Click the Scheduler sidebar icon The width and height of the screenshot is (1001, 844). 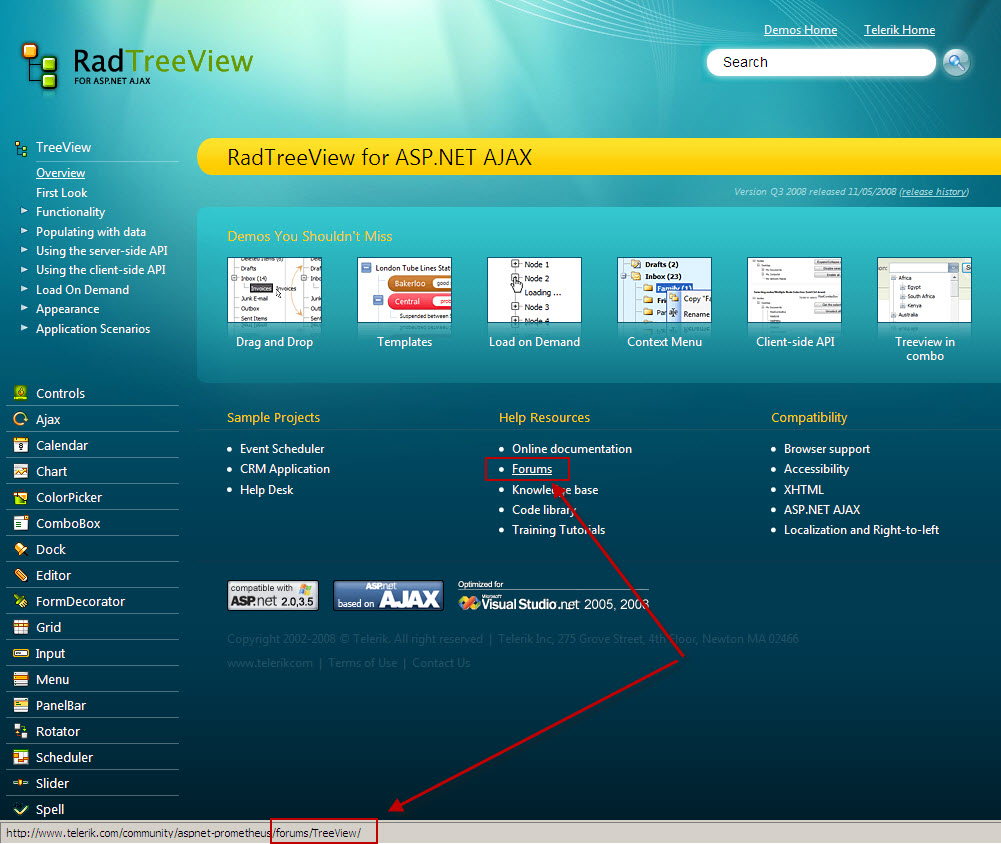tap(20, 757)
